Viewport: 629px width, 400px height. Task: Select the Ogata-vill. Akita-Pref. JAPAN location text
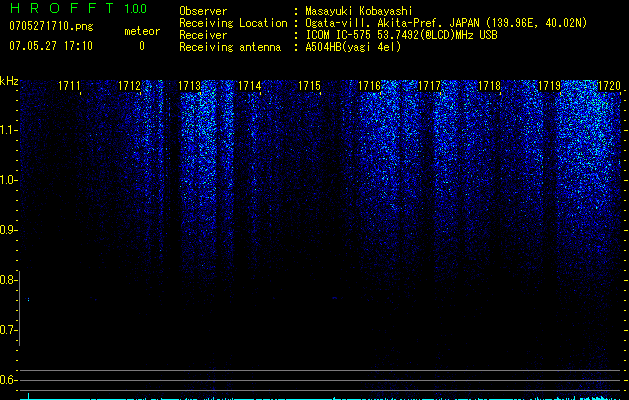coord(446,23)
